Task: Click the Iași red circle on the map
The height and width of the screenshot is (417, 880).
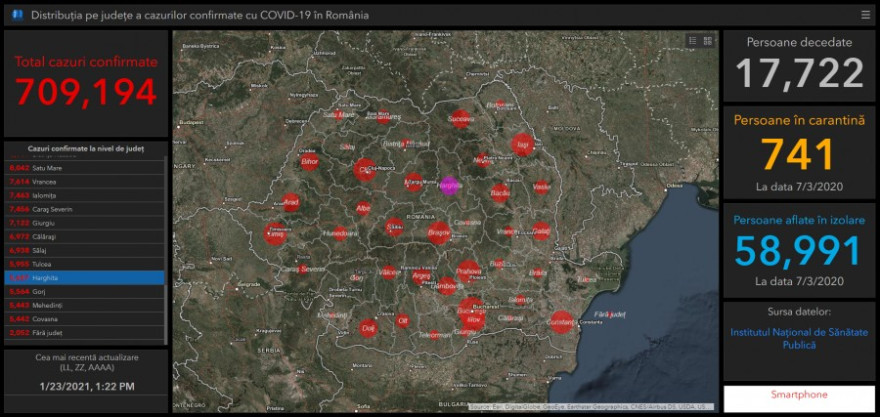Action: (x=522, y=144)
